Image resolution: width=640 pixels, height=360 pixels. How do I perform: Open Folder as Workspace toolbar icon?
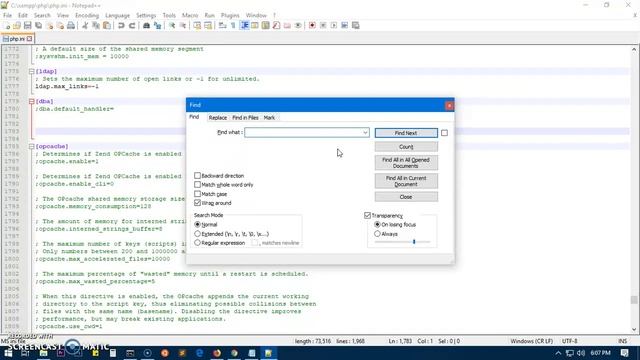(x=287, y=25)
